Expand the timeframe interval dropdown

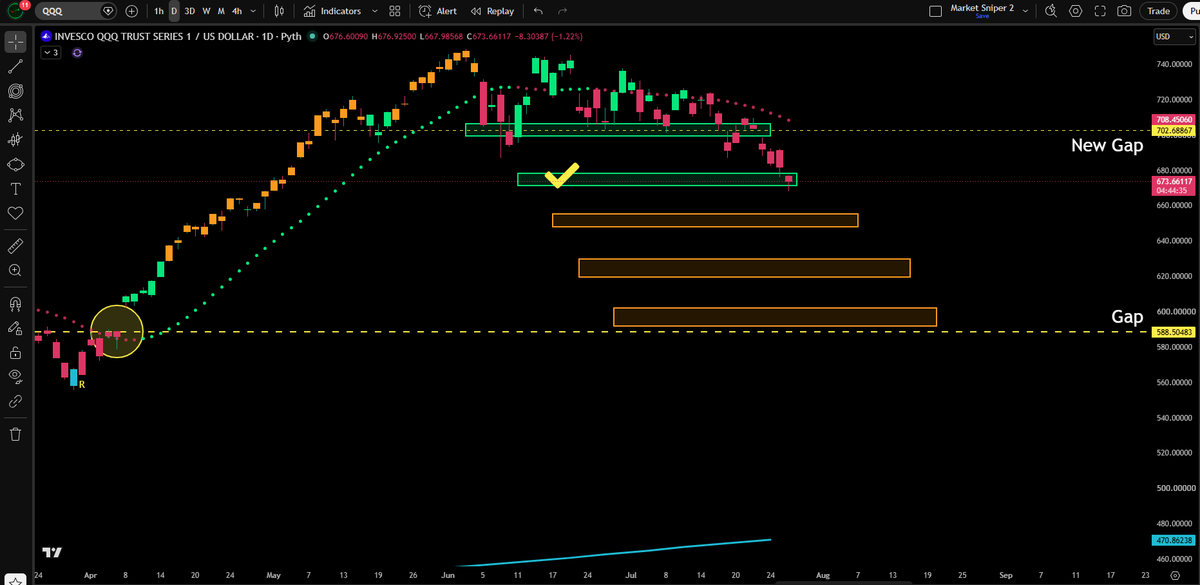click(253, 11)
